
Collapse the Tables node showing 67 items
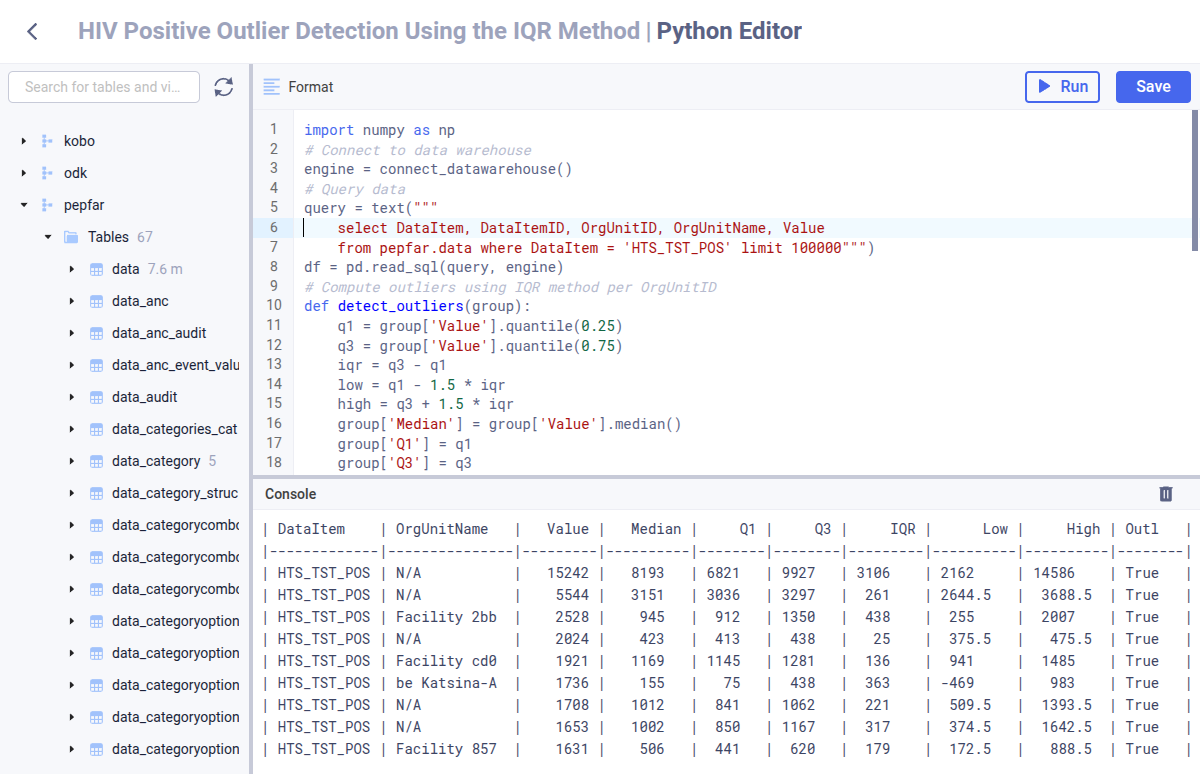[46, 237]
